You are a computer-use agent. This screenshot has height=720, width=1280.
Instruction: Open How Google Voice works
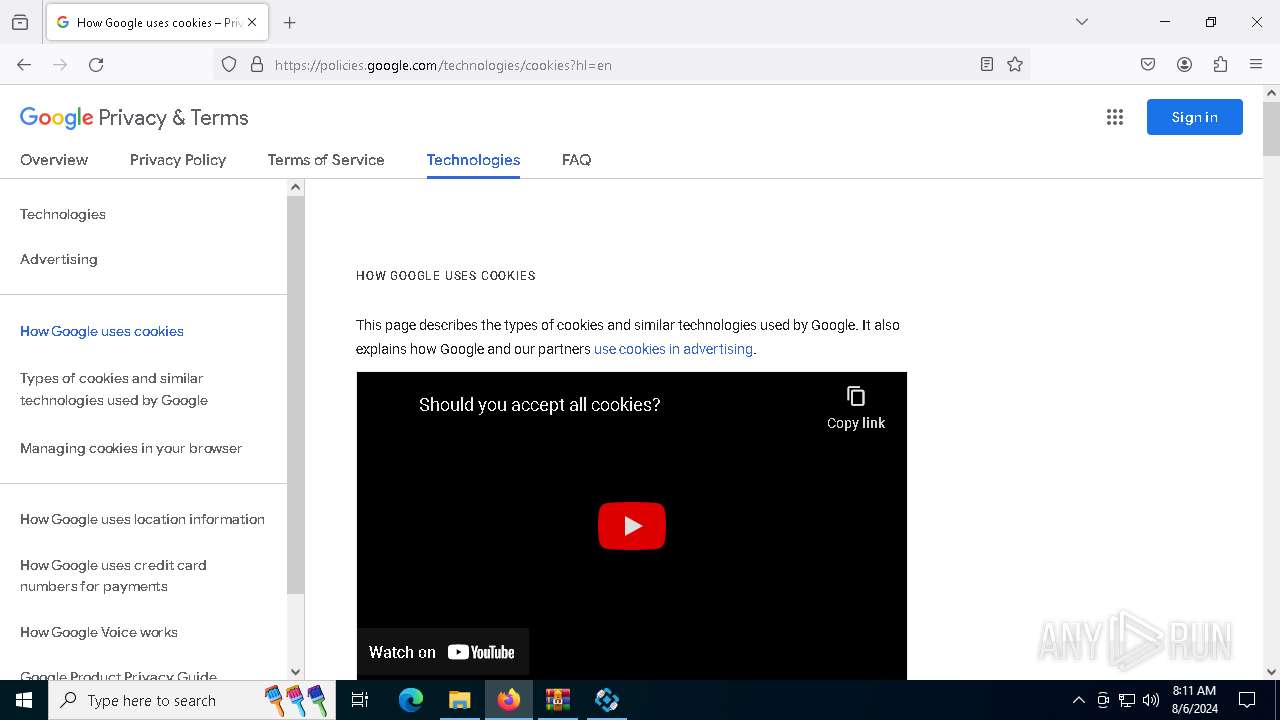click(99, 632)
